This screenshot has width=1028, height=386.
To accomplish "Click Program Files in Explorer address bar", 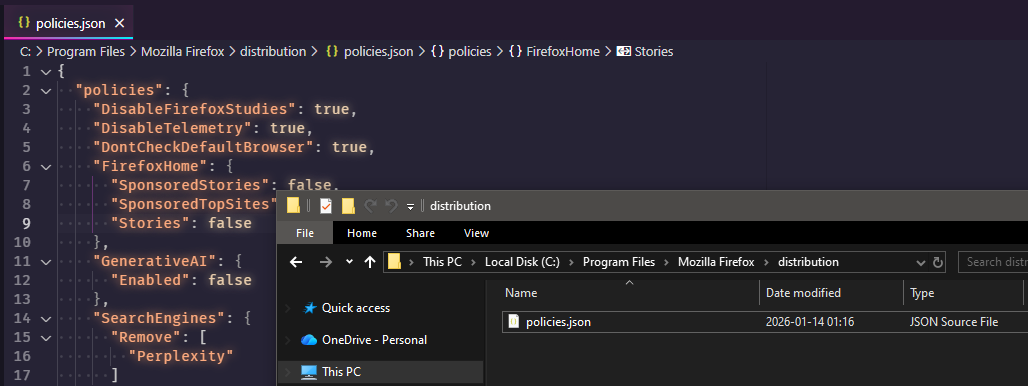I will coord(619,262).
